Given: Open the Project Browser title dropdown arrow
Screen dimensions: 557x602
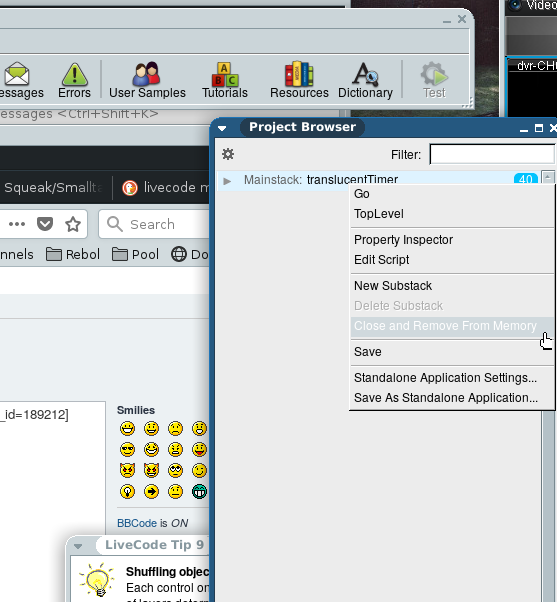Looking at the screenshot, I should (222, 128).
